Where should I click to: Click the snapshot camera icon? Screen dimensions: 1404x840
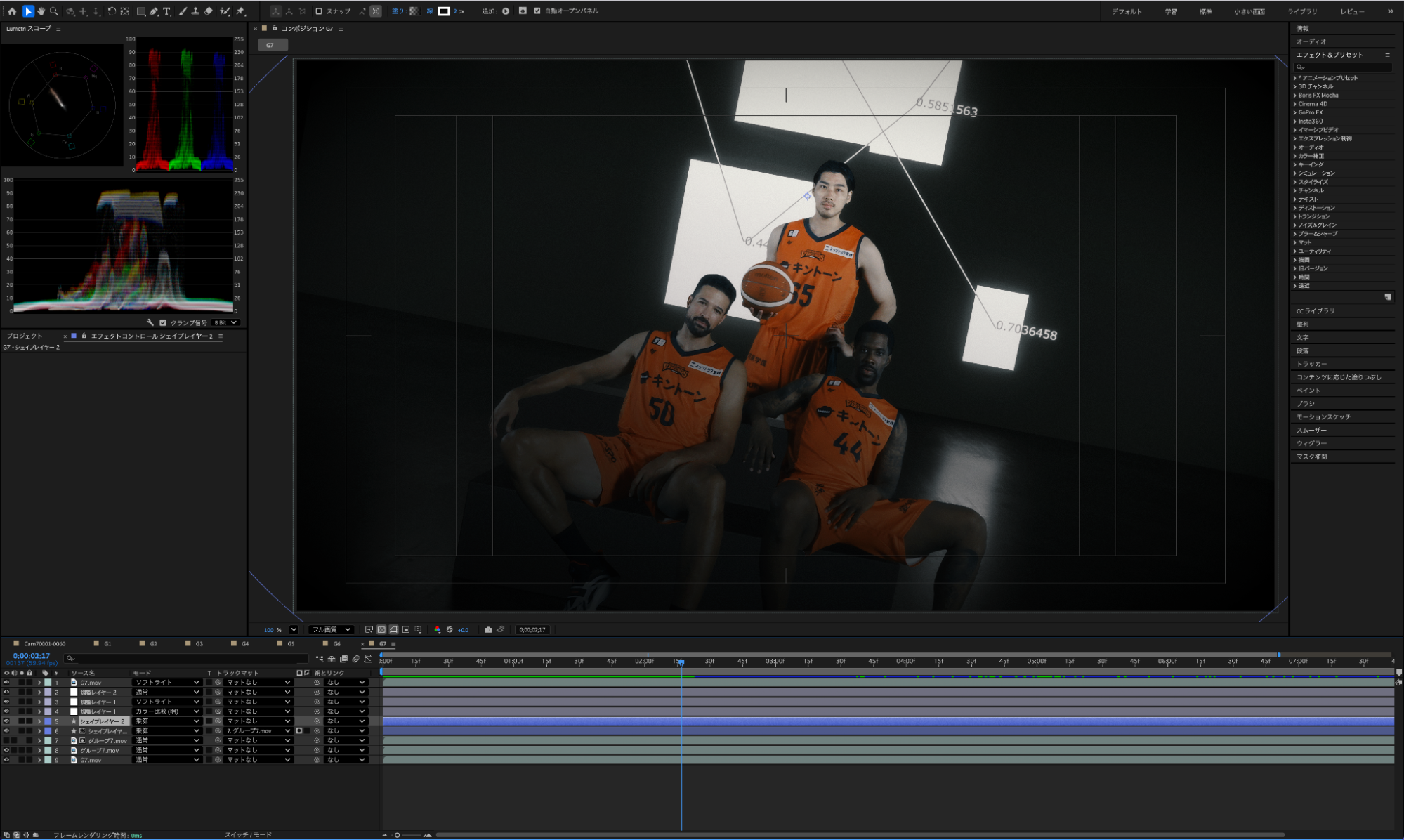(x=488, y=630)
